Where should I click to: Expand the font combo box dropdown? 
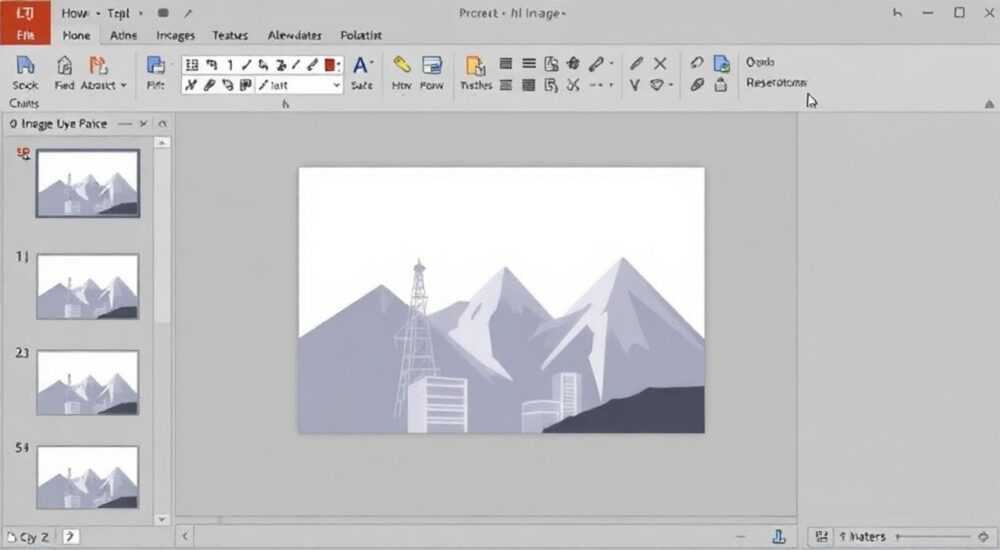(x=337, y=85)
